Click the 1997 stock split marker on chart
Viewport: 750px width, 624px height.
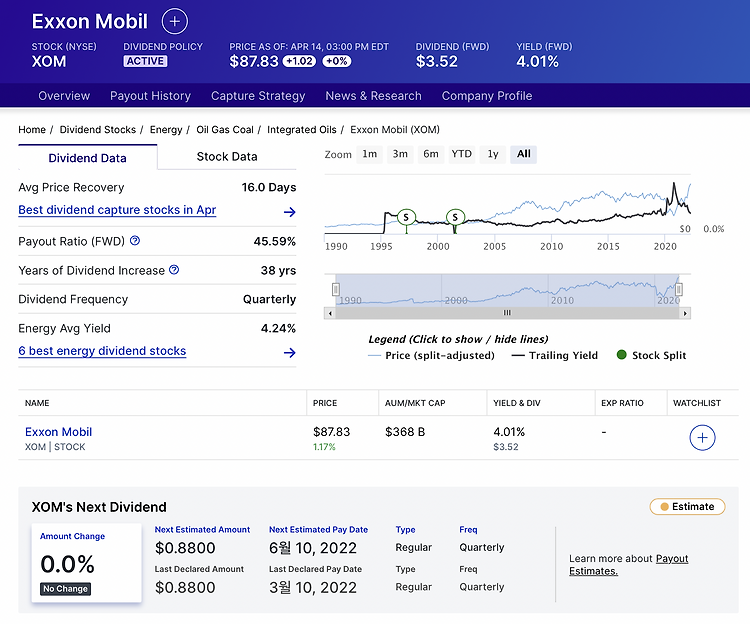(x=406, y=218)
